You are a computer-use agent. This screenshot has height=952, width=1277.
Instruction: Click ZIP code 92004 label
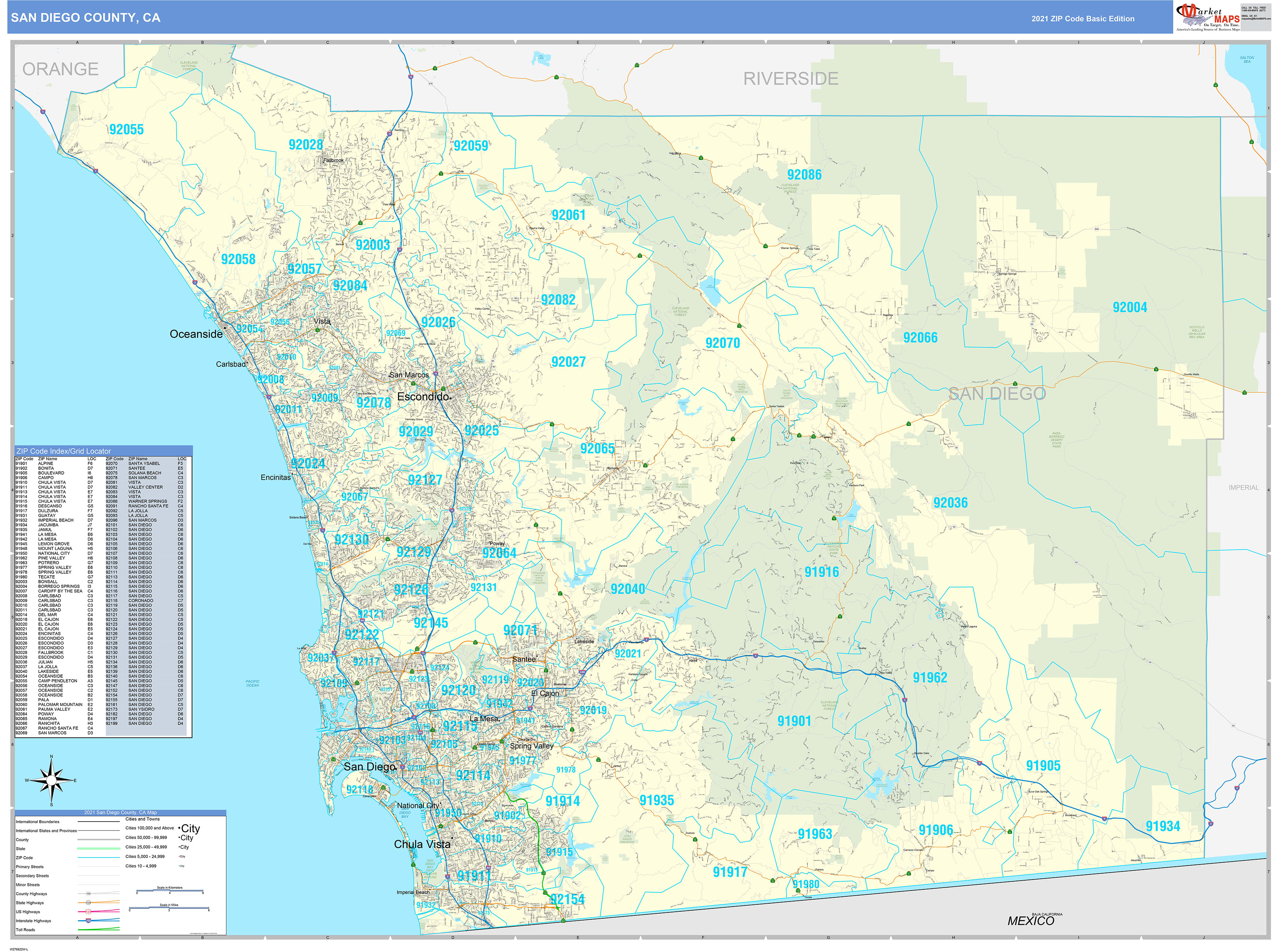(1129, 308)
